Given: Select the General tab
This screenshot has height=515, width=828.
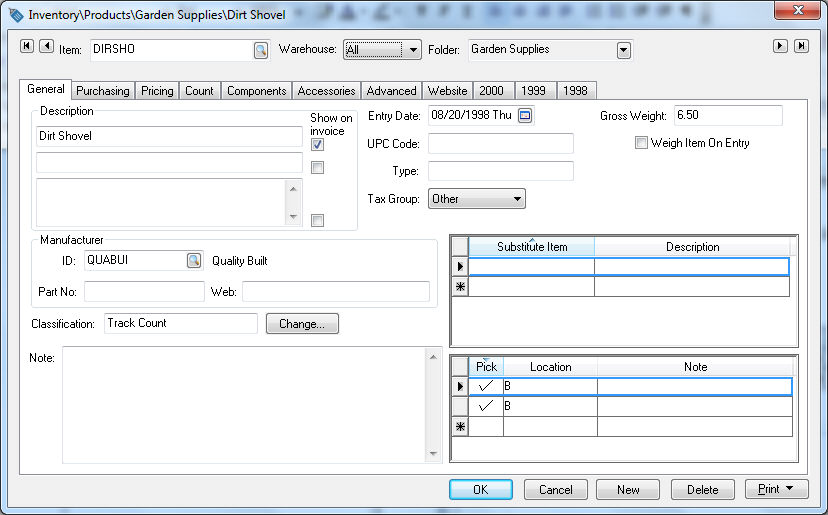Looking at the screenshot, I should [x=46, y=89].
